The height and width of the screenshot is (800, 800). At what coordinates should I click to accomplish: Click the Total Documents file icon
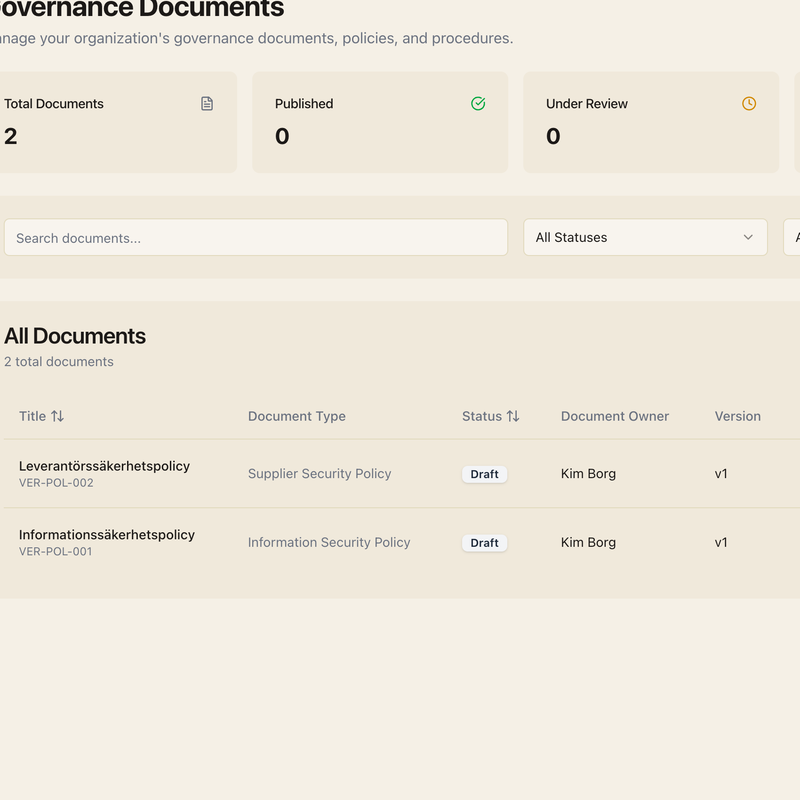click(x=207, y=104)
